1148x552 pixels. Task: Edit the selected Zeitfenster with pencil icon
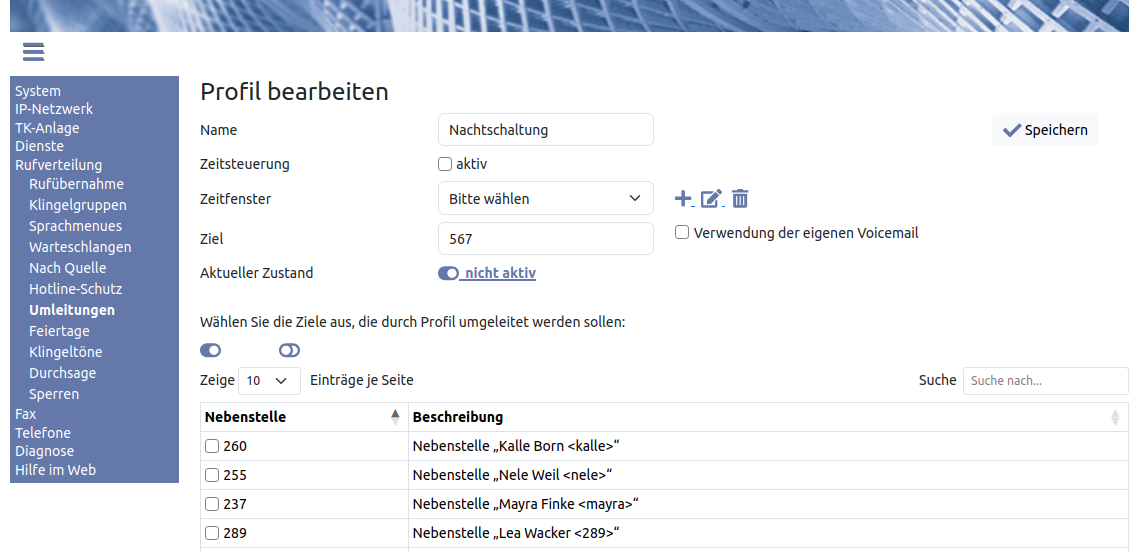(x=711, y=199)
